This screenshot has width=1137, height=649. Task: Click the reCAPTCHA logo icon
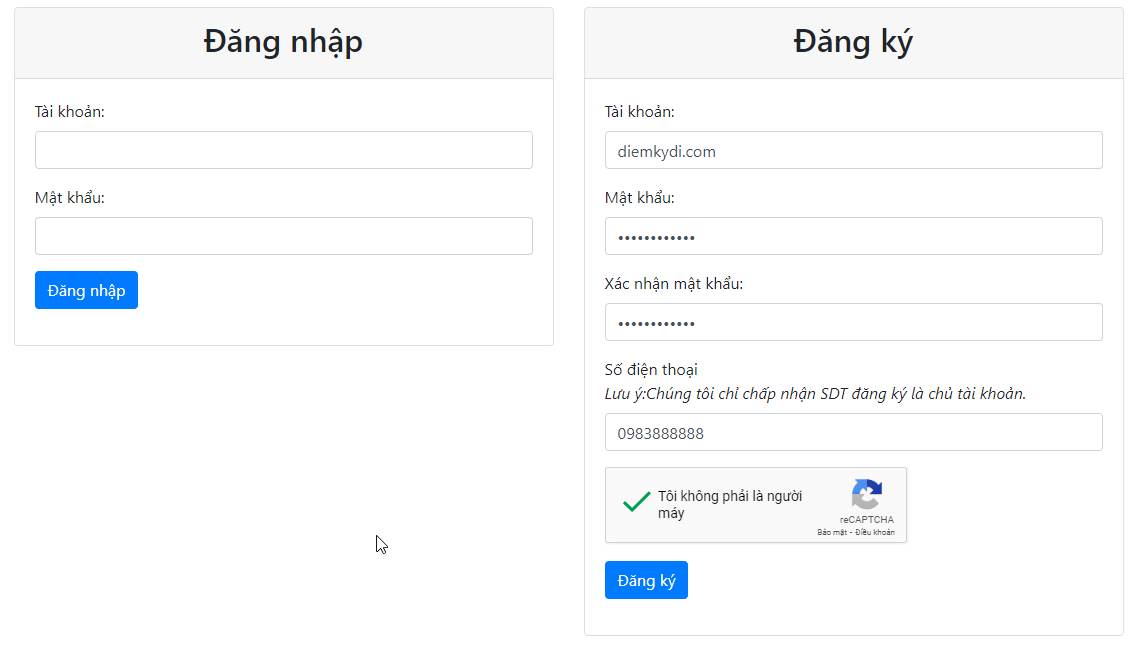(867, 495)
